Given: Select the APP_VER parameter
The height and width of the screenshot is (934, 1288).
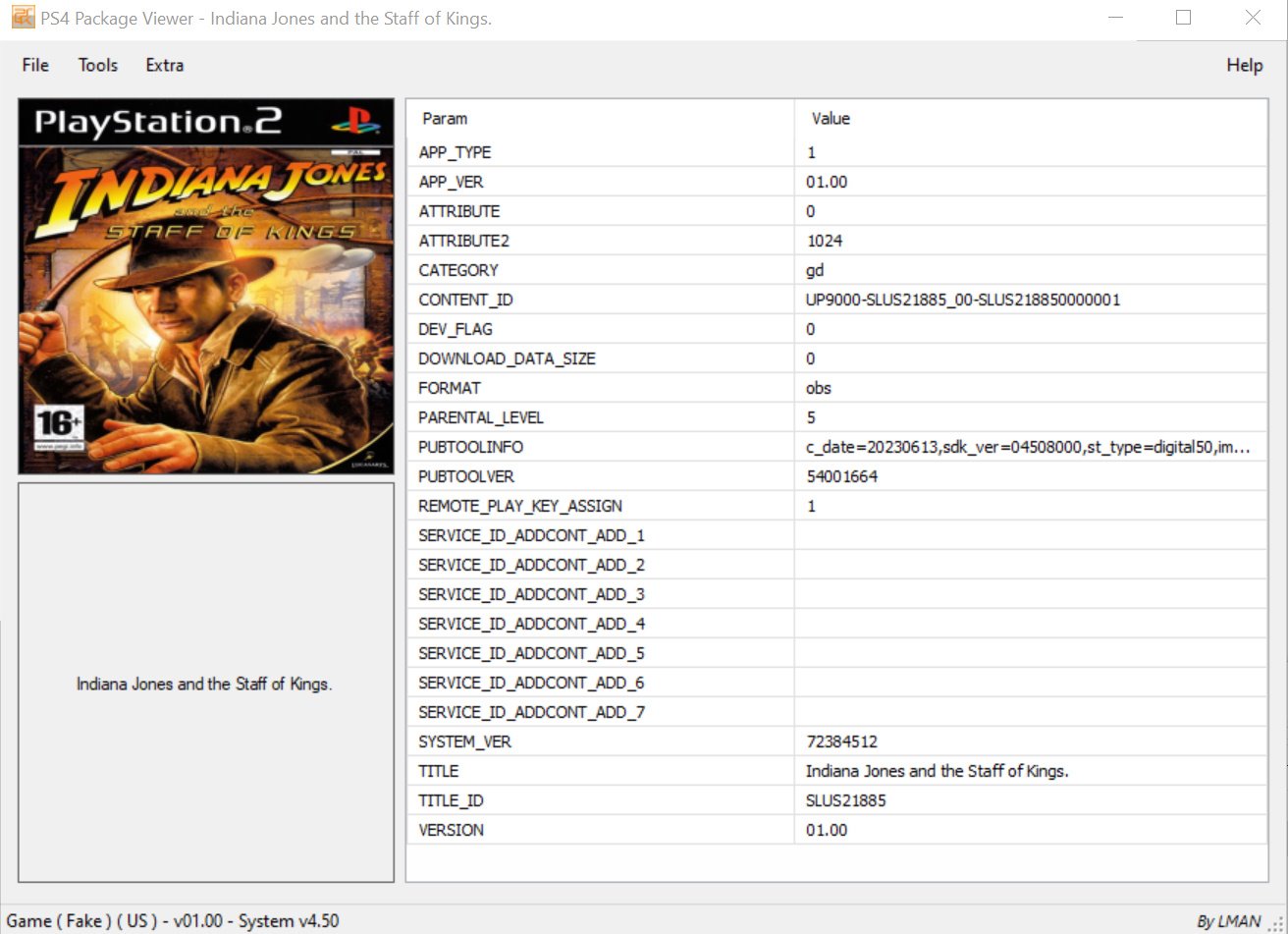Looking at the screenshot, I should tap(451, 182).
